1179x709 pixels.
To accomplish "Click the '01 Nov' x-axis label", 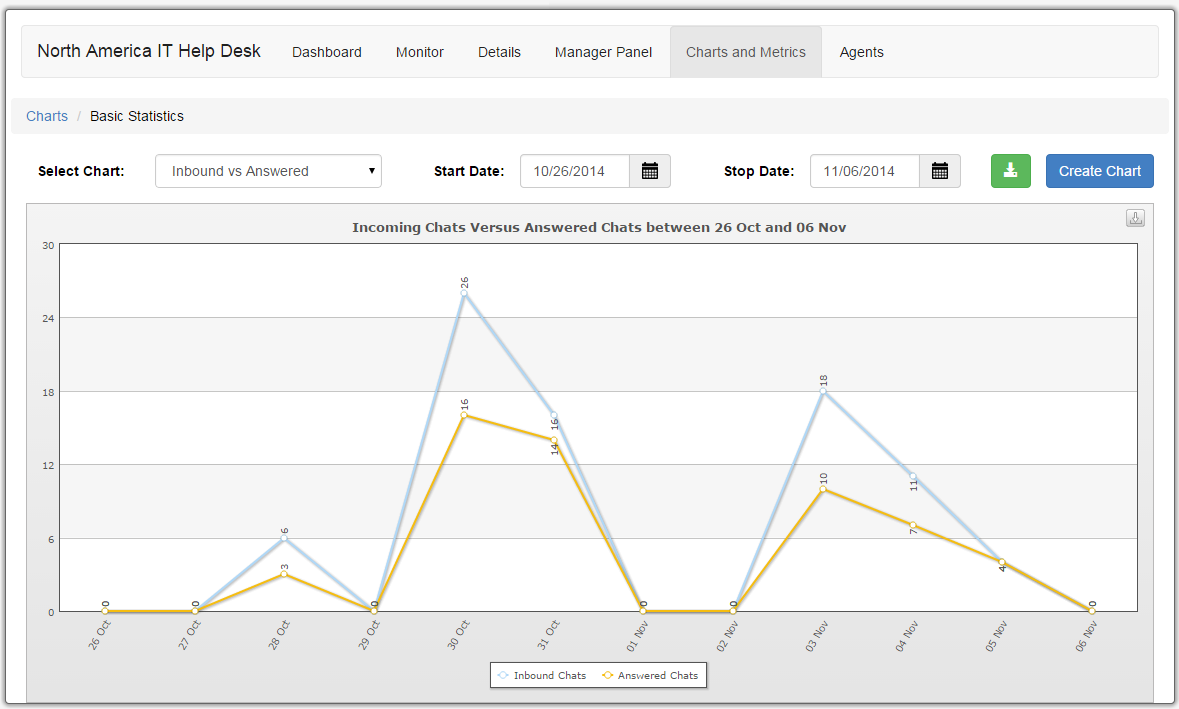I will click(x=638, y=636).
